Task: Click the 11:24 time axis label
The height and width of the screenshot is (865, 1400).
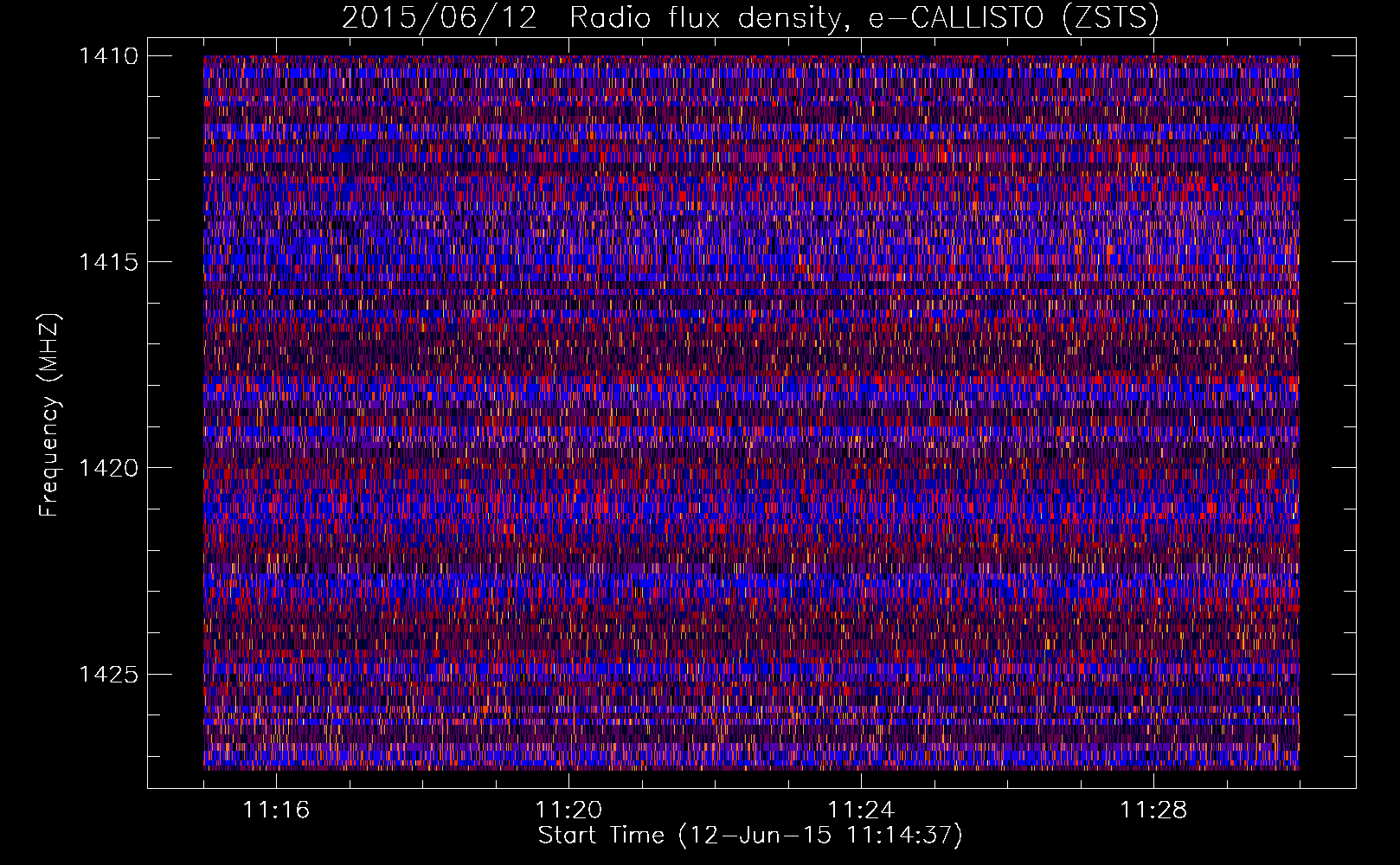Action: 861,810
